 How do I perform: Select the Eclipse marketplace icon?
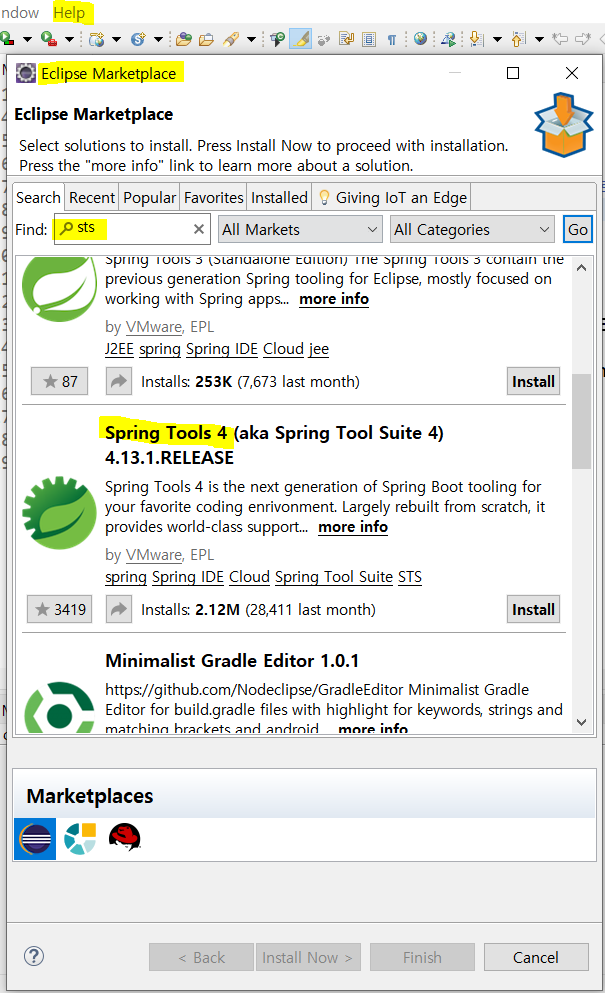coord(35,839)
